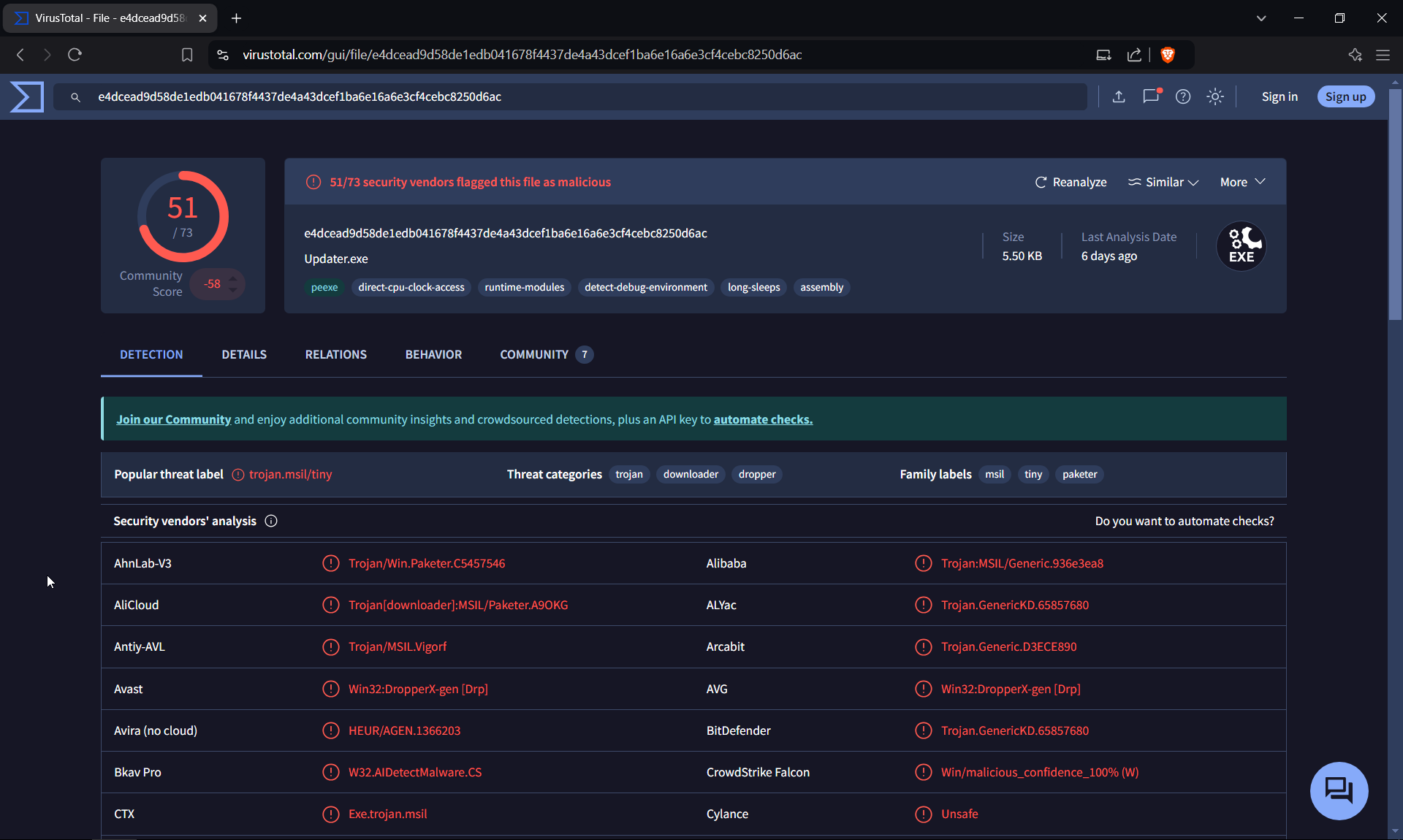
Task: Bookmark this page icon
Action: tap(187, 55)
